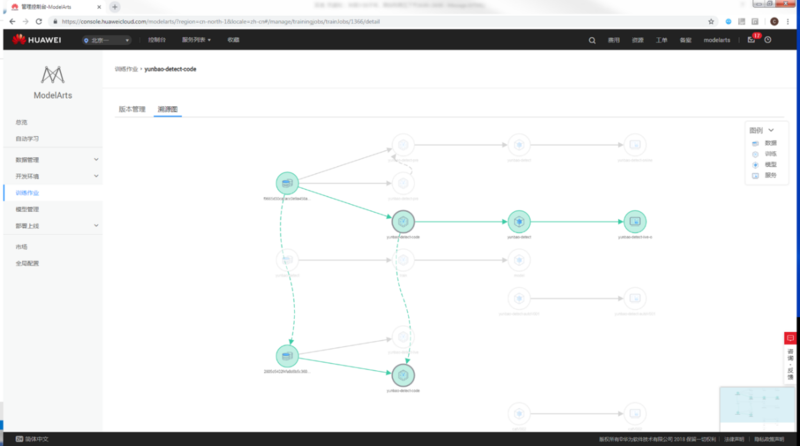Open the message inbox with red badge
This screenshot has width=800, height=446.
(x=752, y=39)
